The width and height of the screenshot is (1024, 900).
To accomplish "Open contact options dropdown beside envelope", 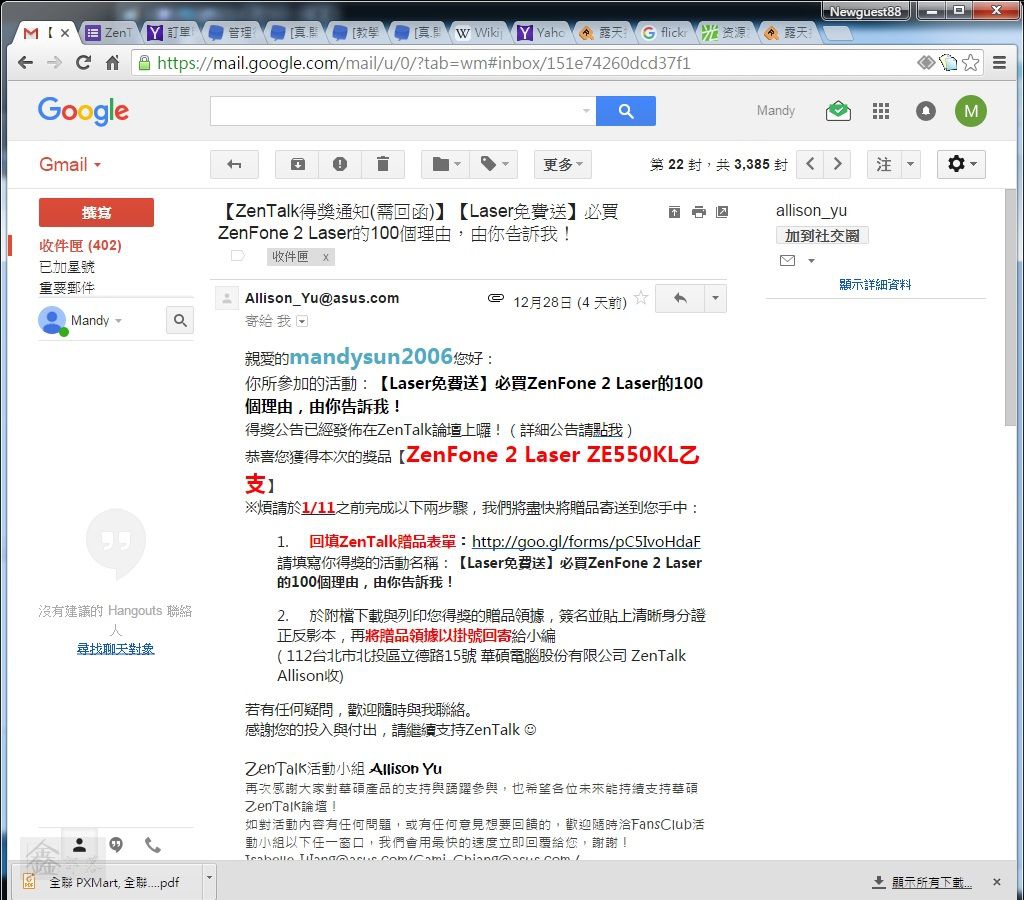I will (x=811, y=261).
